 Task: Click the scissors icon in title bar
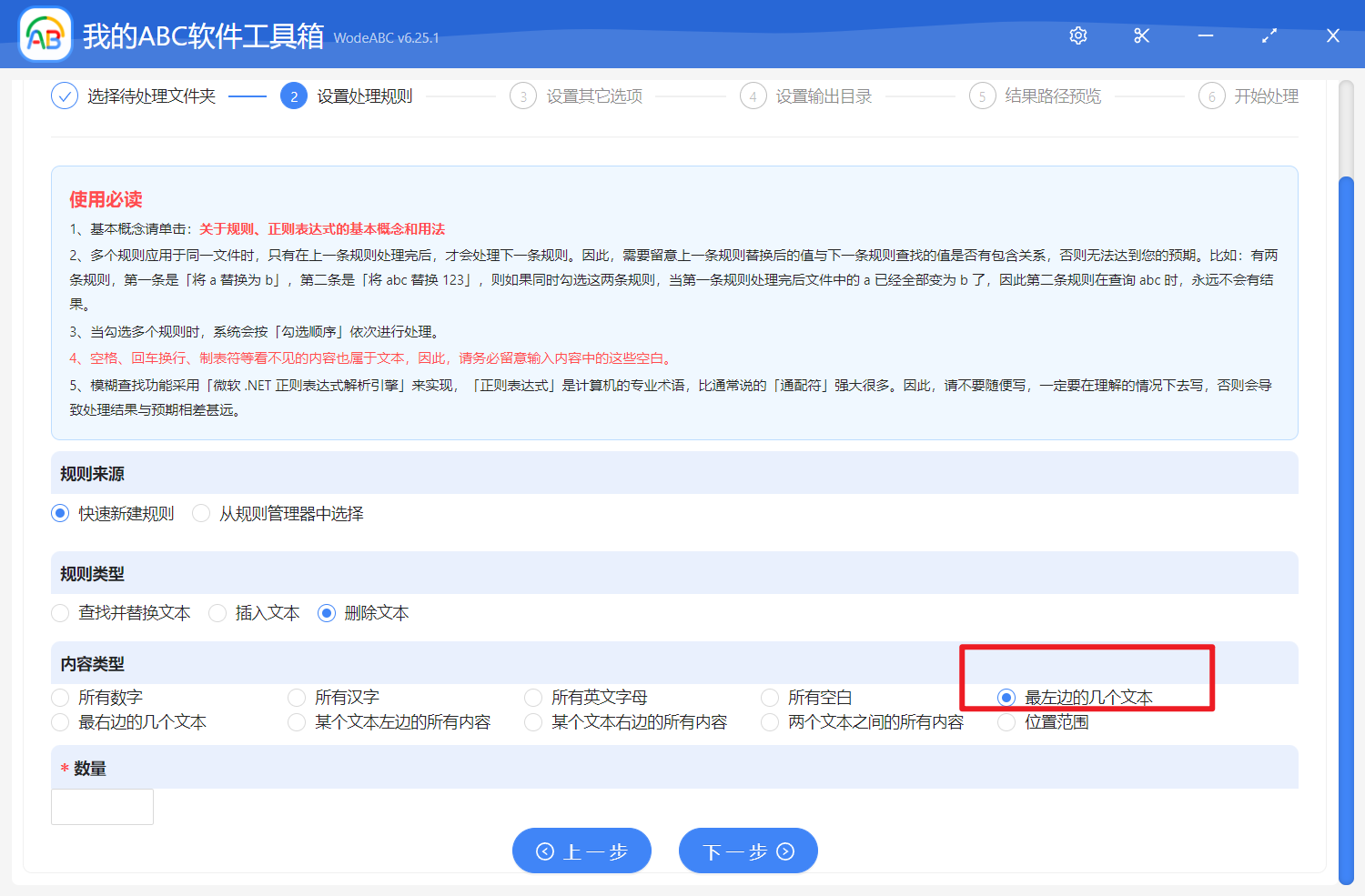pos(1141,35)
